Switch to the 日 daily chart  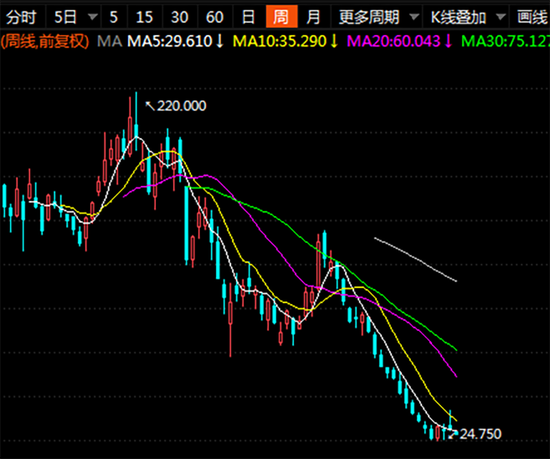coord(249,17)
